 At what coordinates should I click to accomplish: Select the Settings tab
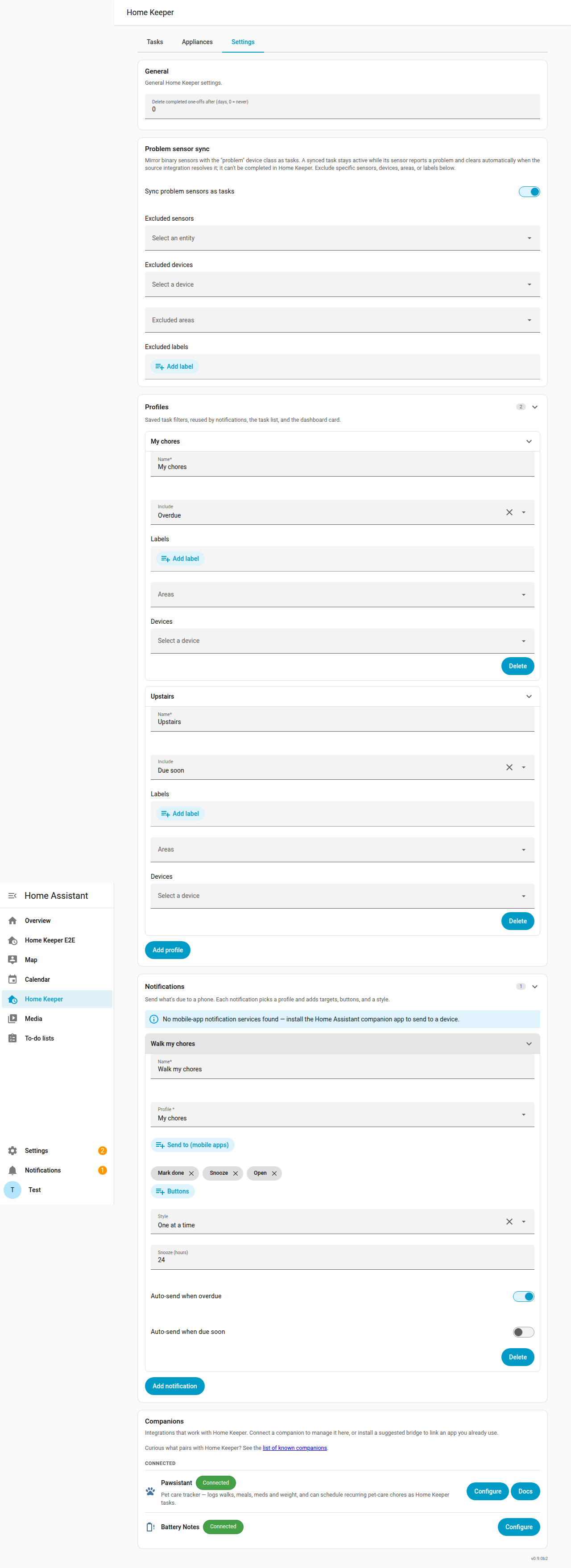coord(243,42)
